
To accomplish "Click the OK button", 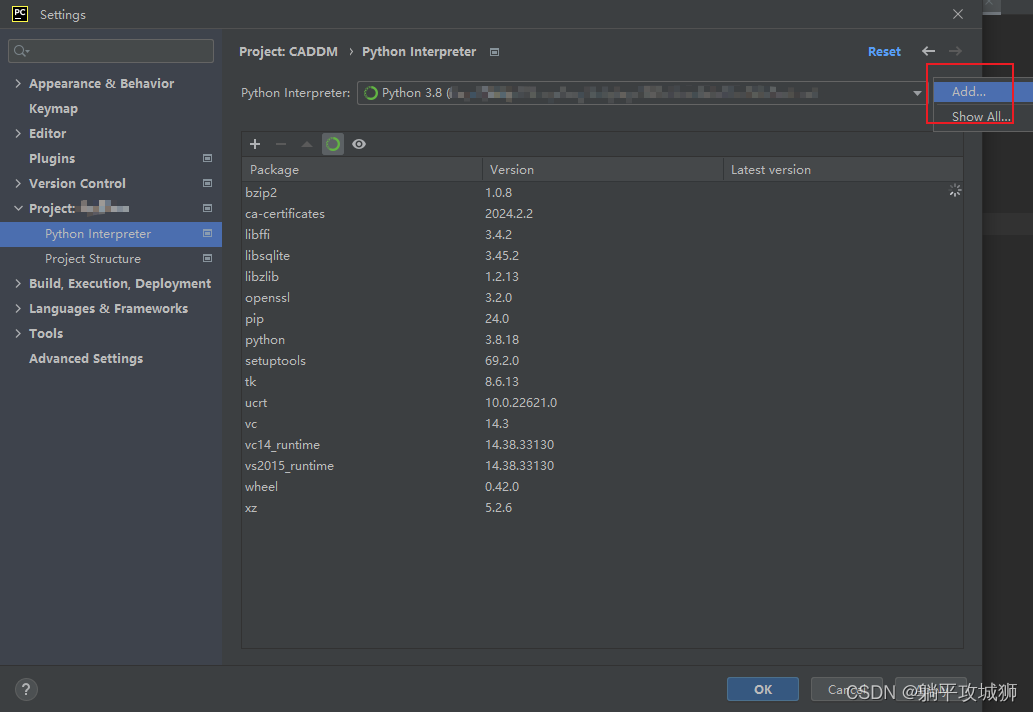I will coord(763,689).
